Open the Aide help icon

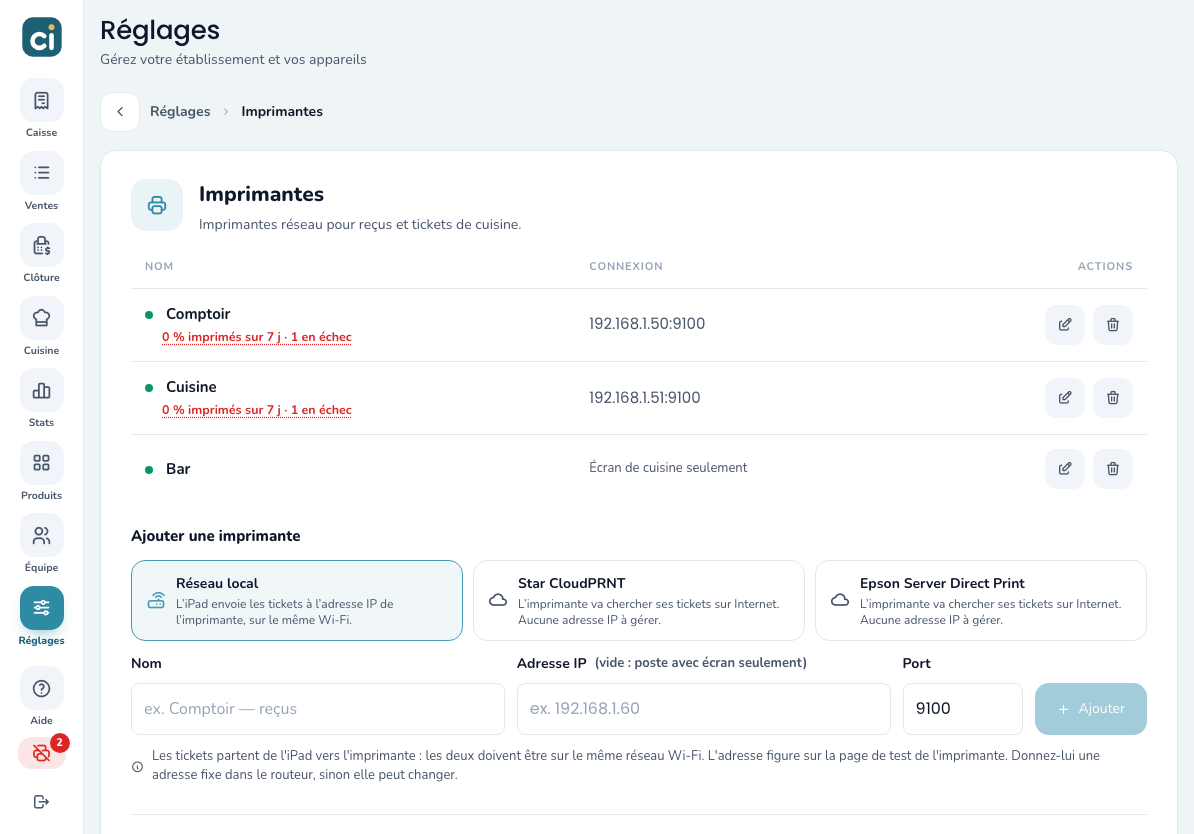(x=41, y=689)
